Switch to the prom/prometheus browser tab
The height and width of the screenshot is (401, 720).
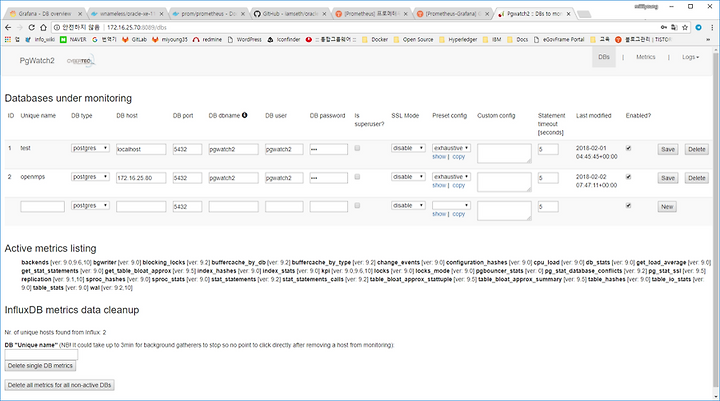209,14
